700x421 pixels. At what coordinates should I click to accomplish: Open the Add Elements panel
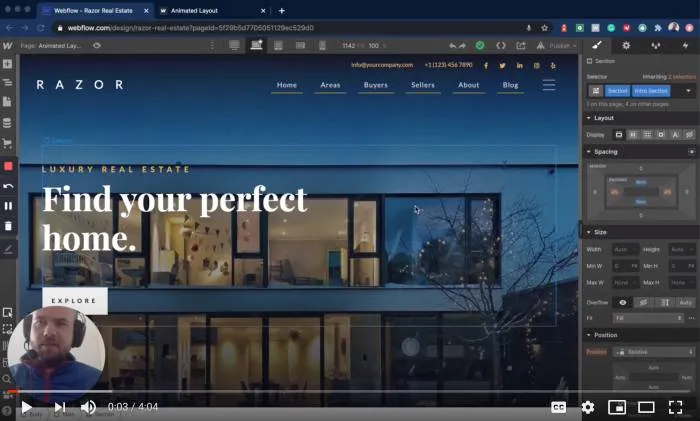(8, 64)
